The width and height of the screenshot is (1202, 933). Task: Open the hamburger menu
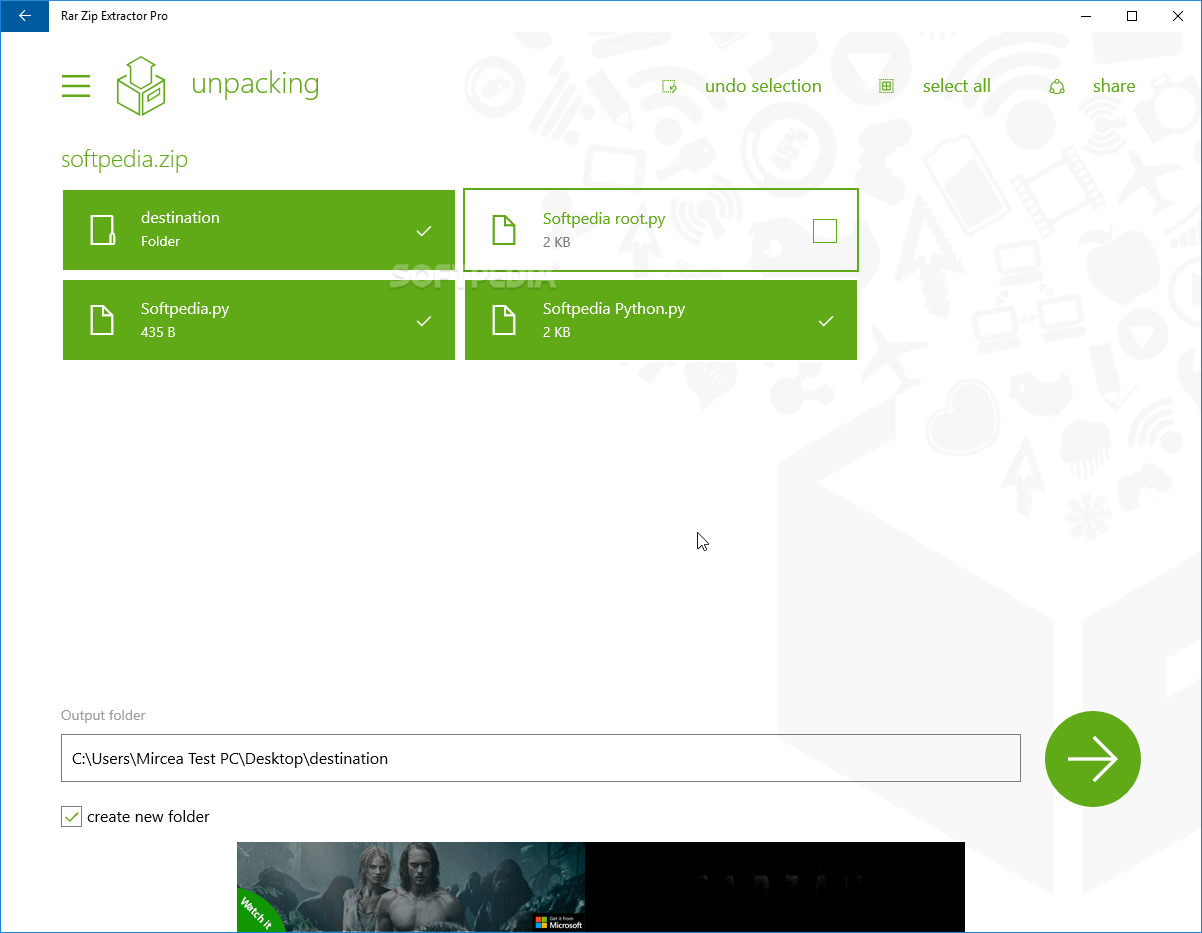[x=76, y=86]
